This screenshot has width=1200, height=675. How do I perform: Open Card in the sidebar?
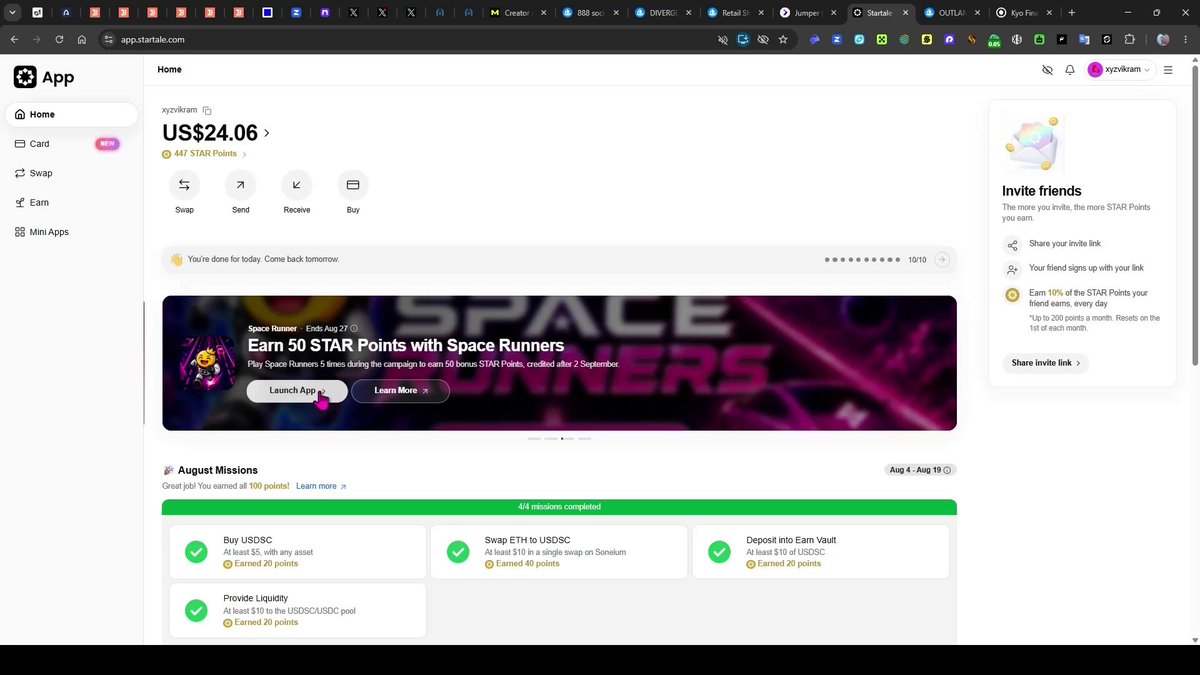pyautogui.click(x=71, y=144)
